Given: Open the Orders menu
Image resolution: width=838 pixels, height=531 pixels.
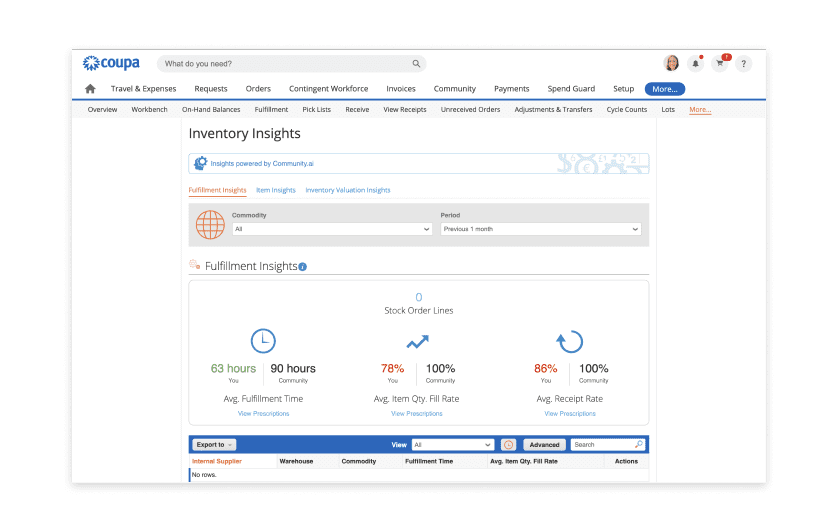Looking at the screenshot, I should click(258, 89).
